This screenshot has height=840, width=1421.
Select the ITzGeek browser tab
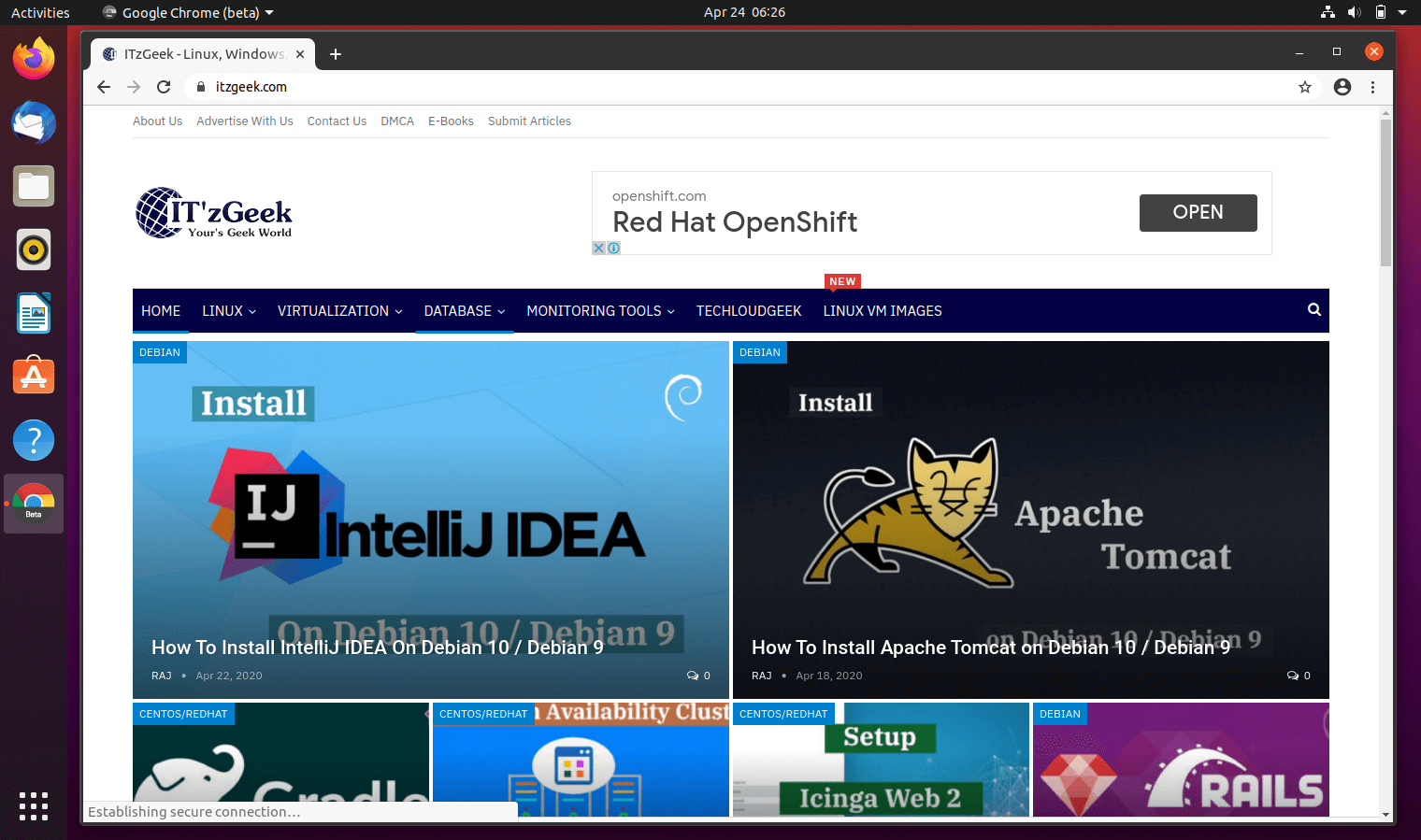(x=201, y=54)
